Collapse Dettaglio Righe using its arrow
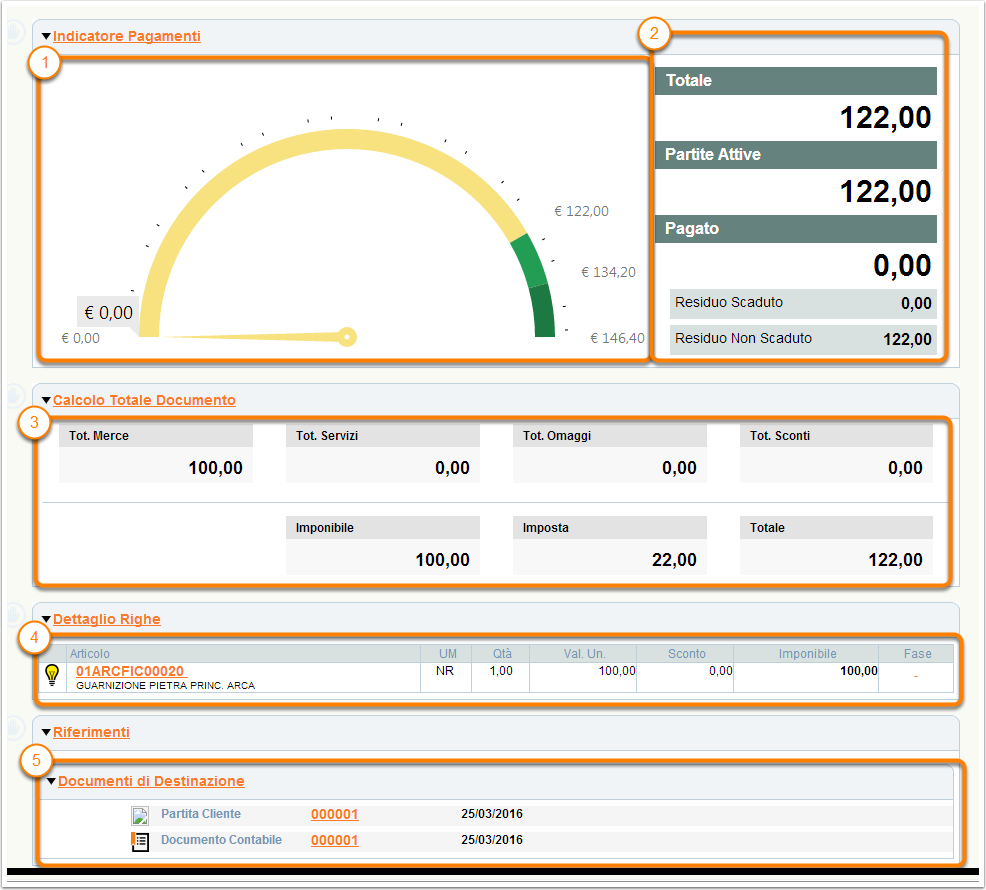Screen dimensions: 986x890 [x=46, y=620]
